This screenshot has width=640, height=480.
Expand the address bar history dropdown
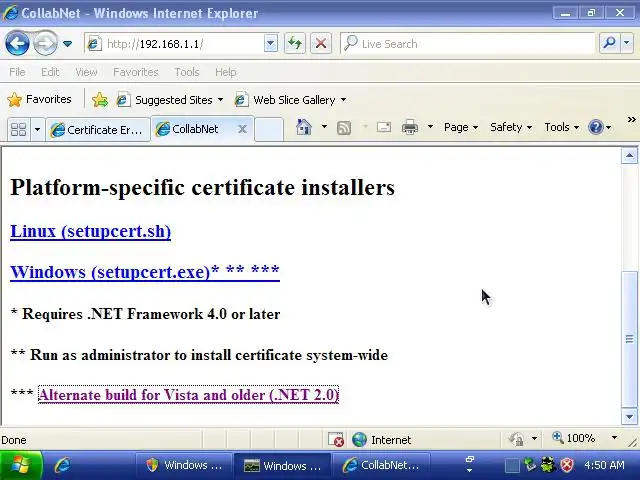tap(271, 43)
